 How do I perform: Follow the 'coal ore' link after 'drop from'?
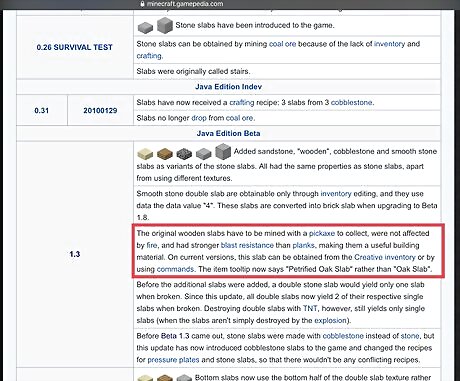click(239, 118)
